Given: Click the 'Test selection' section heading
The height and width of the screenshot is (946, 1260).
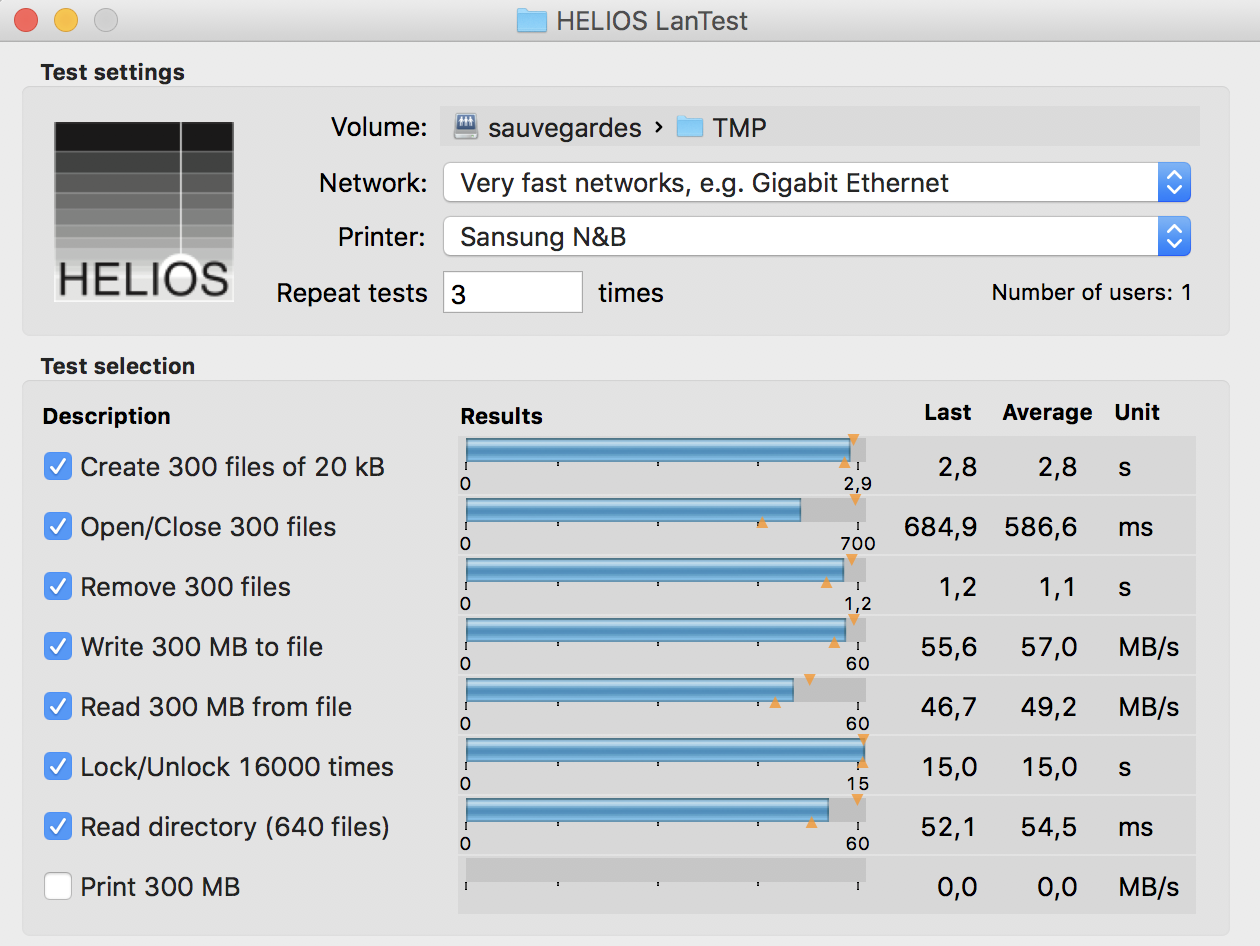Looking at the screenshot, I should 118,366.
